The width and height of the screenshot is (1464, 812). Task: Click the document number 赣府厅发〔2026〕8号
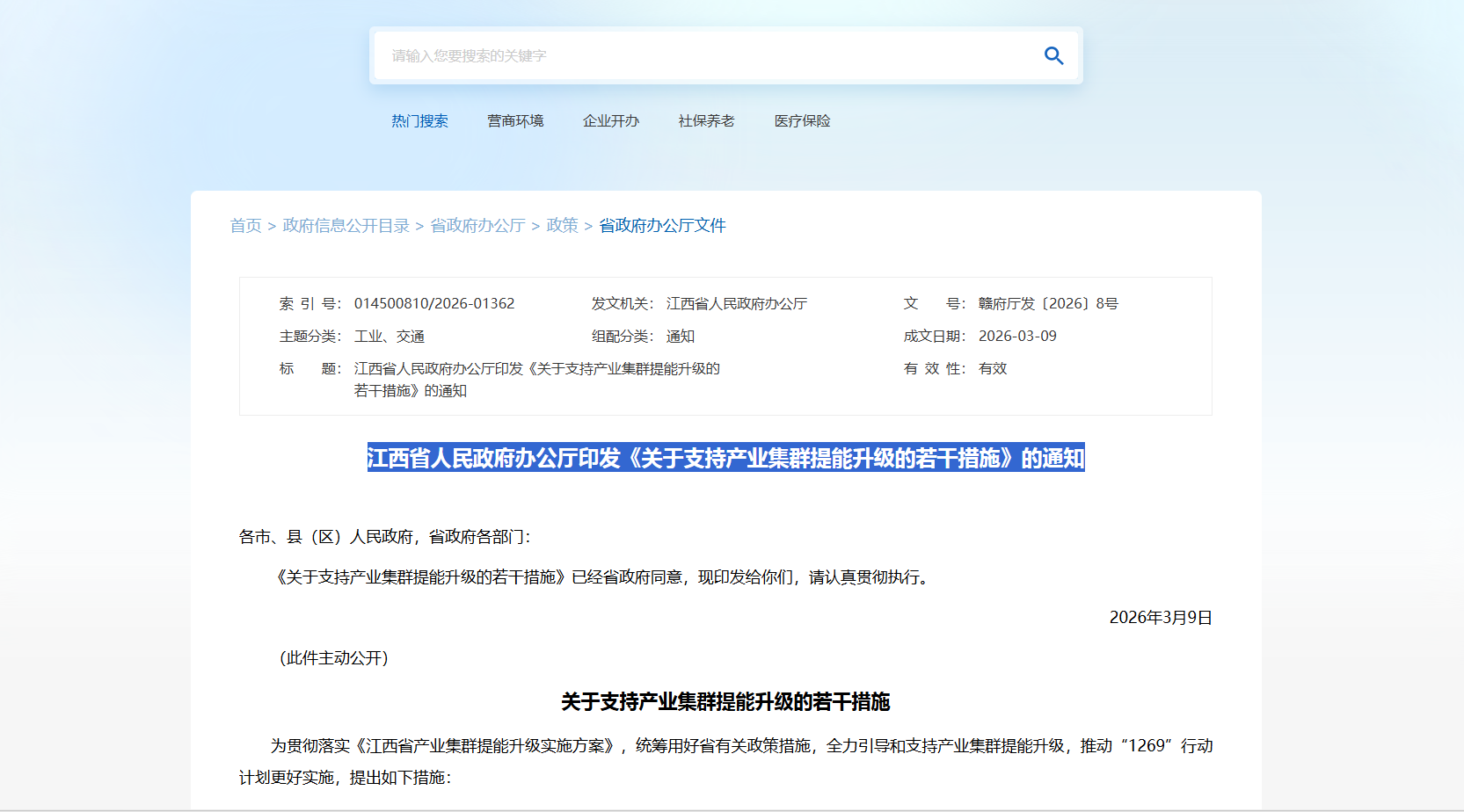[x=1048, y=304]
